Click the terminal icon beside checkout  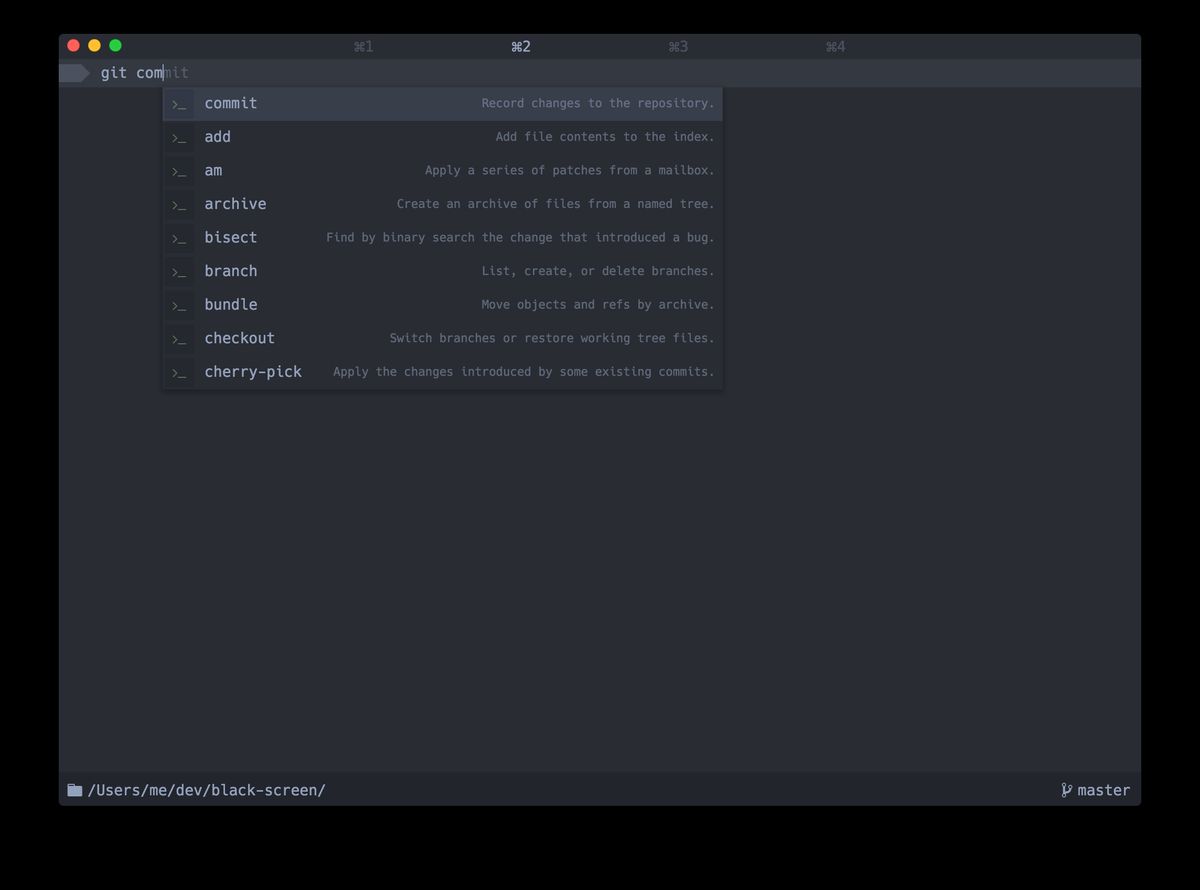pos(180,338)
